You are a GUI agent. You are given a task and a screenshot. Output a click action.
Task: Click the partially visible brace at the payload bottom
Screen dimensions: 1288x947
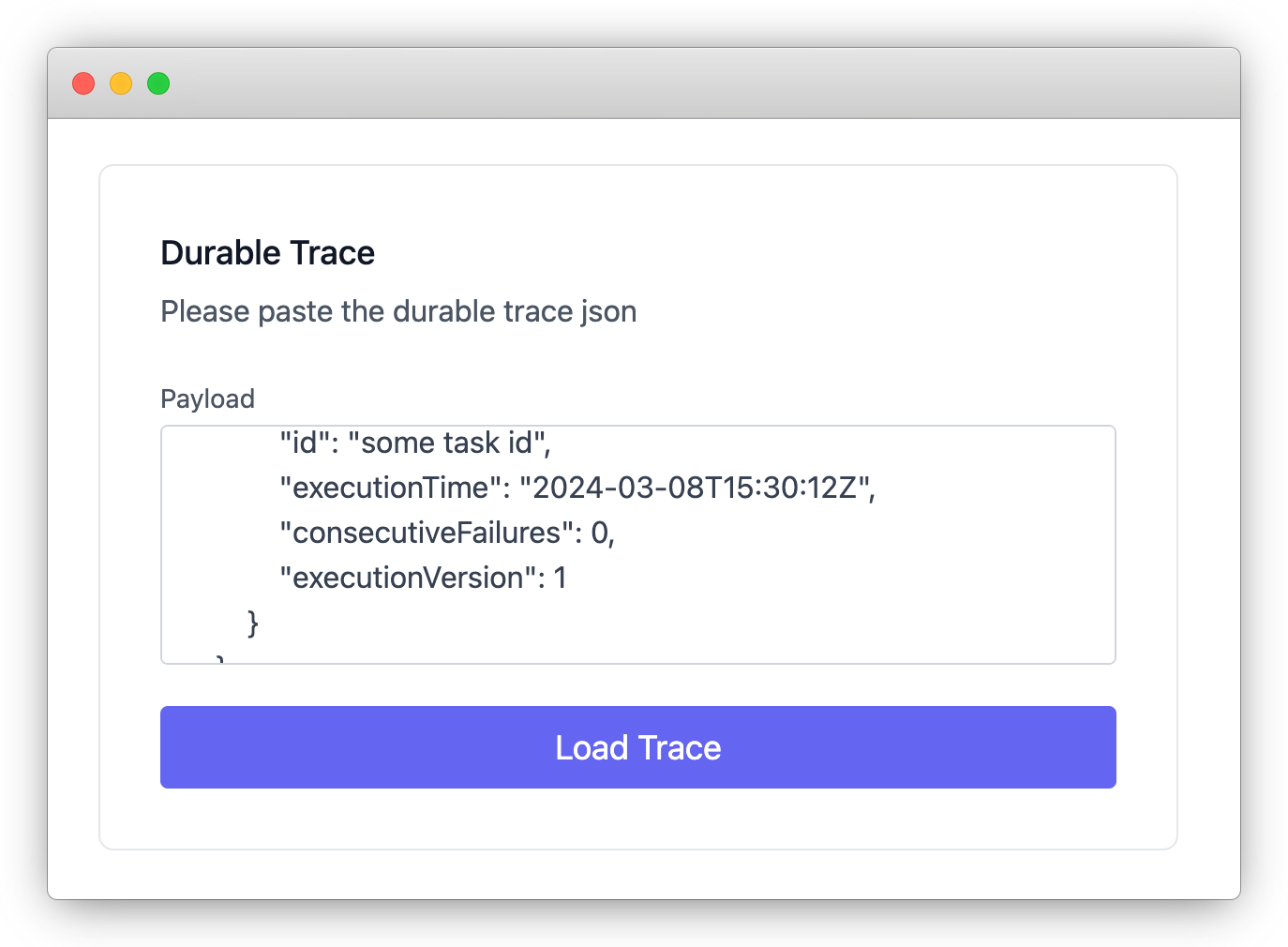(220, 658)
